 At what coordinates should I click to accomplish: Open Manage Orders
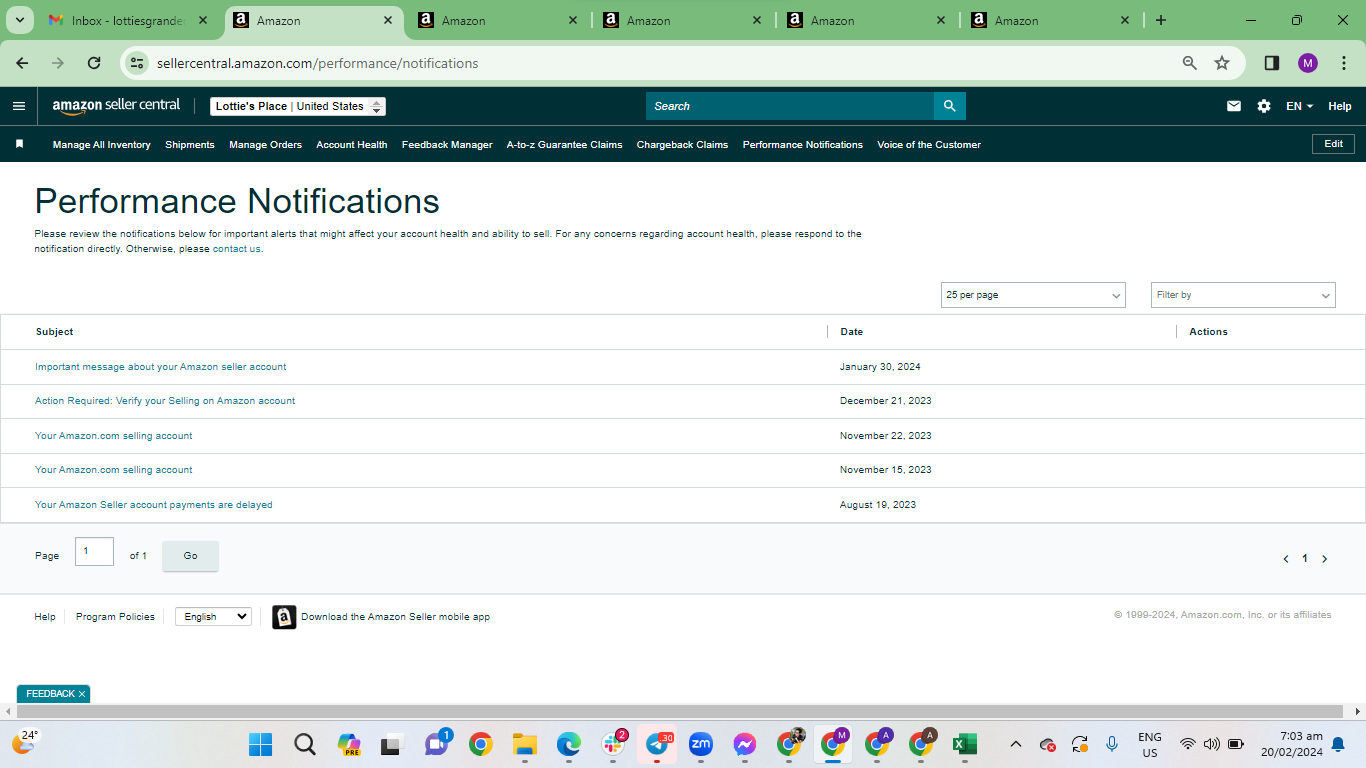[265, 144]
